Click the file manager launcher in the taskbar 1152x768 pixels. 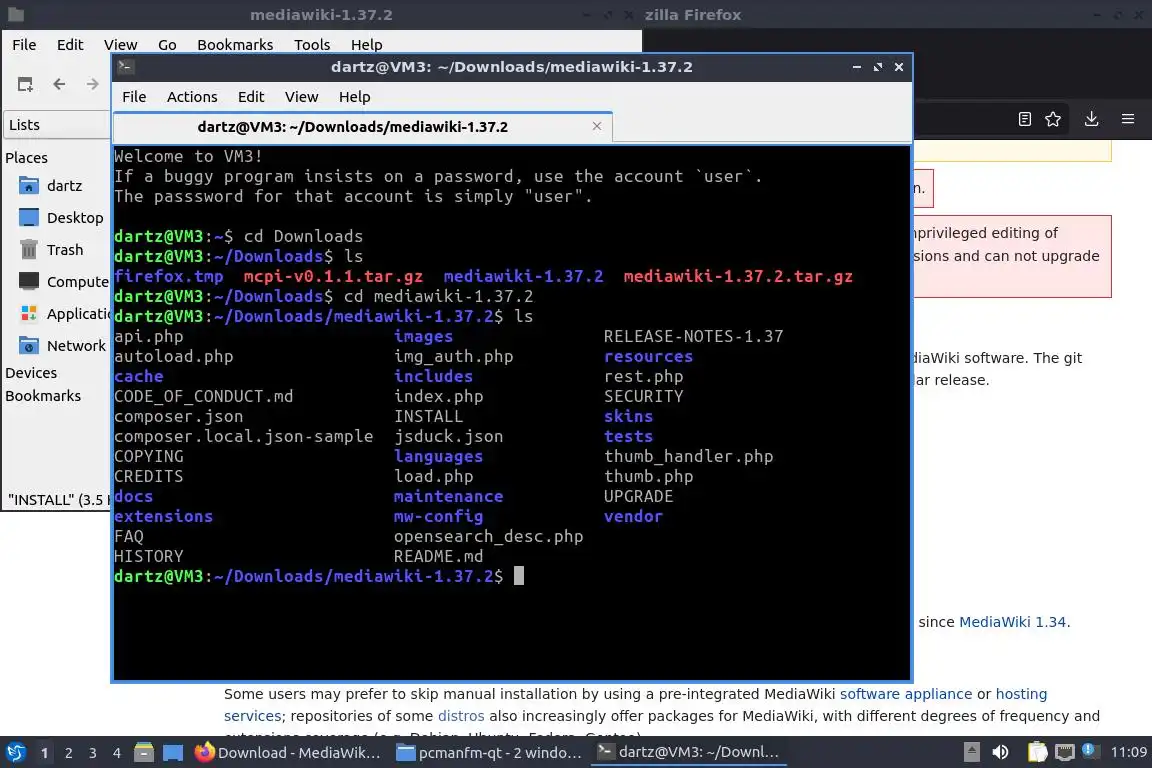[x=144, y=753]
